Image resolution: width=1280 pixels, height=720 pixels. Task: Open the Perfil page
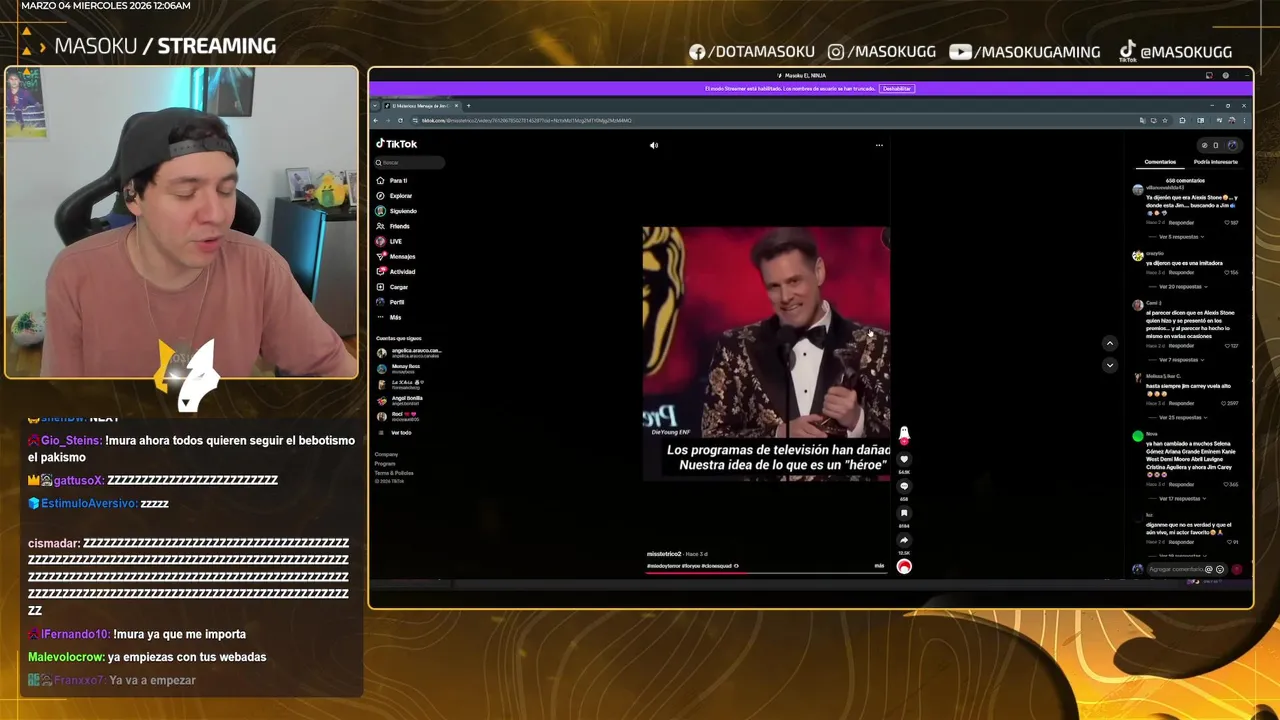[391, 302]
